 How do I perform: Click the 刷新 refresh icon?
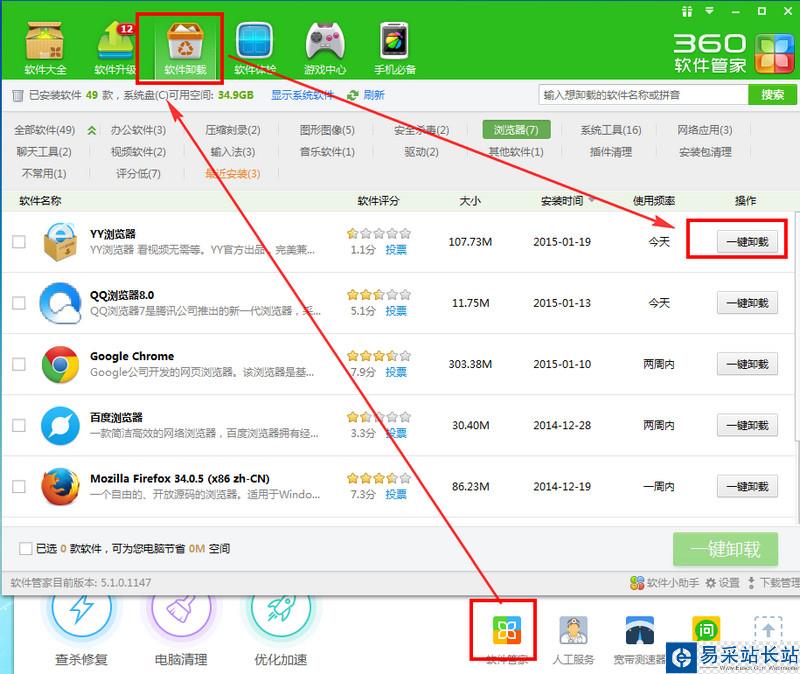point(353,95)
